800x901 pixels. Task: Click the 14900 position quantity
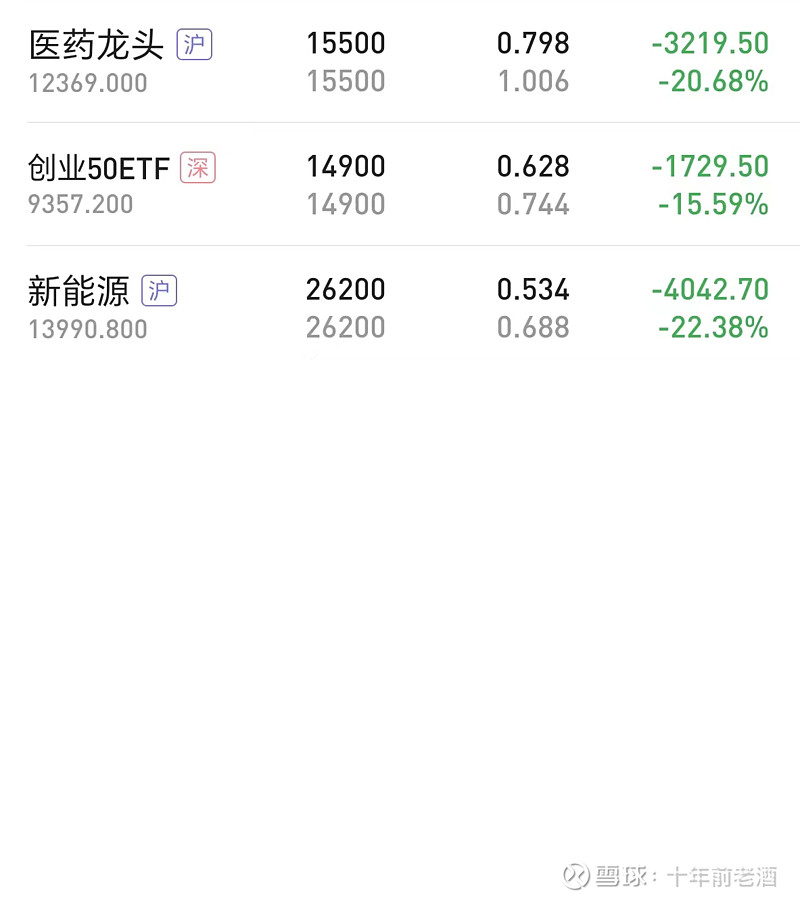(346, 167)
